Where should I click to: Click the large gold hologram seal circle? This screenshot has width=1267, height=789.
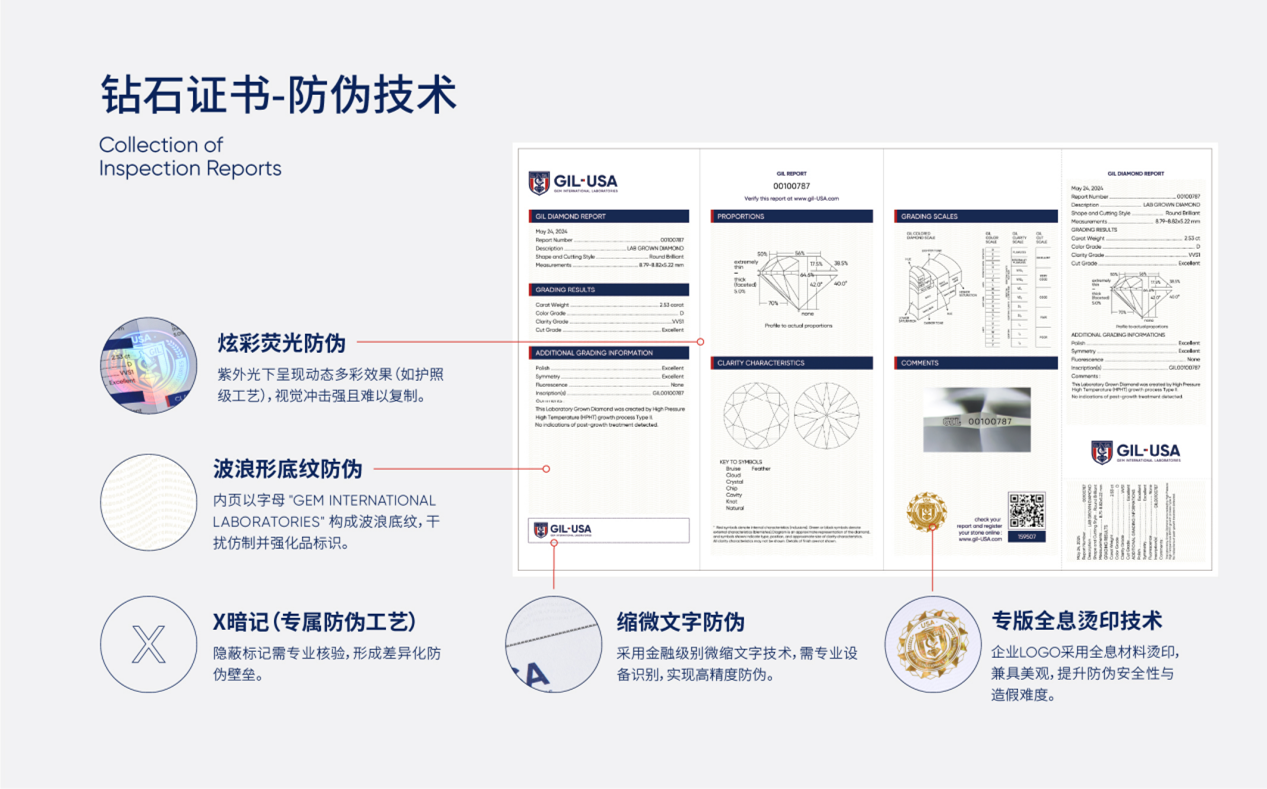pos(932,645)
